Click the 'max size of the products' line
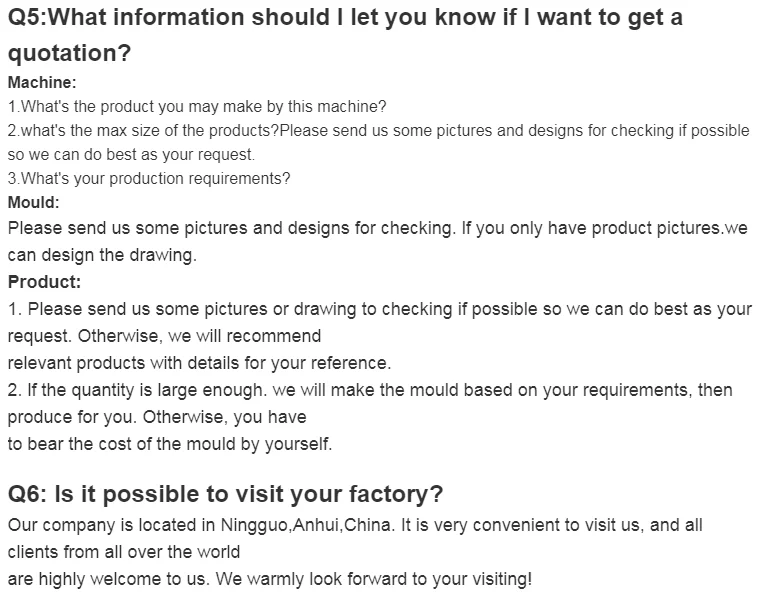The height and width of the screenshot is (602, 781). (378, 130)
